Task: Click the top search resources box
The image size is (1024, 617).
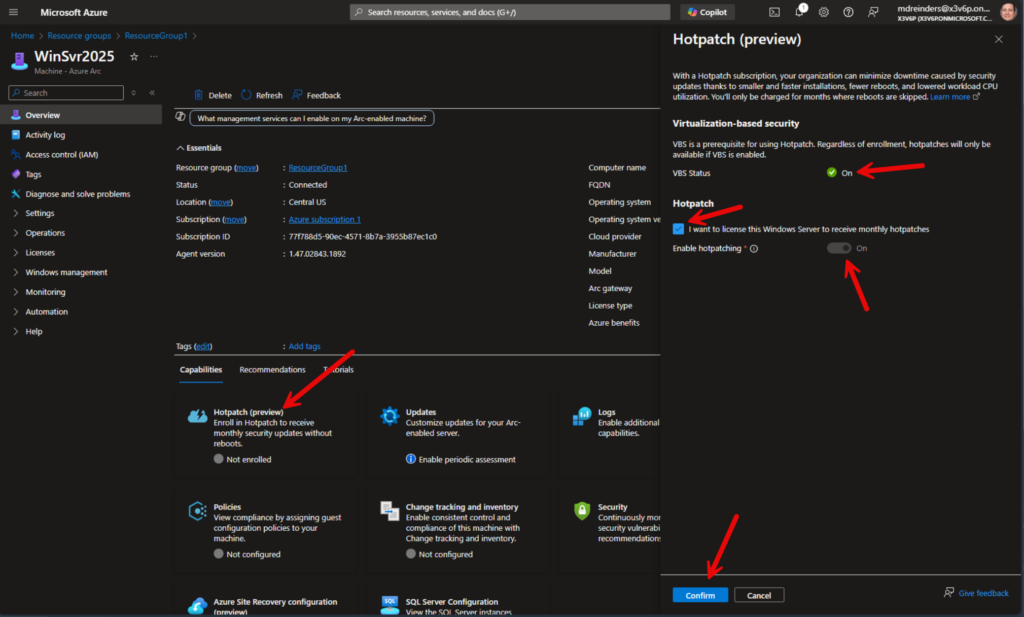Action: pyautogui.click(x=509, y=12)
